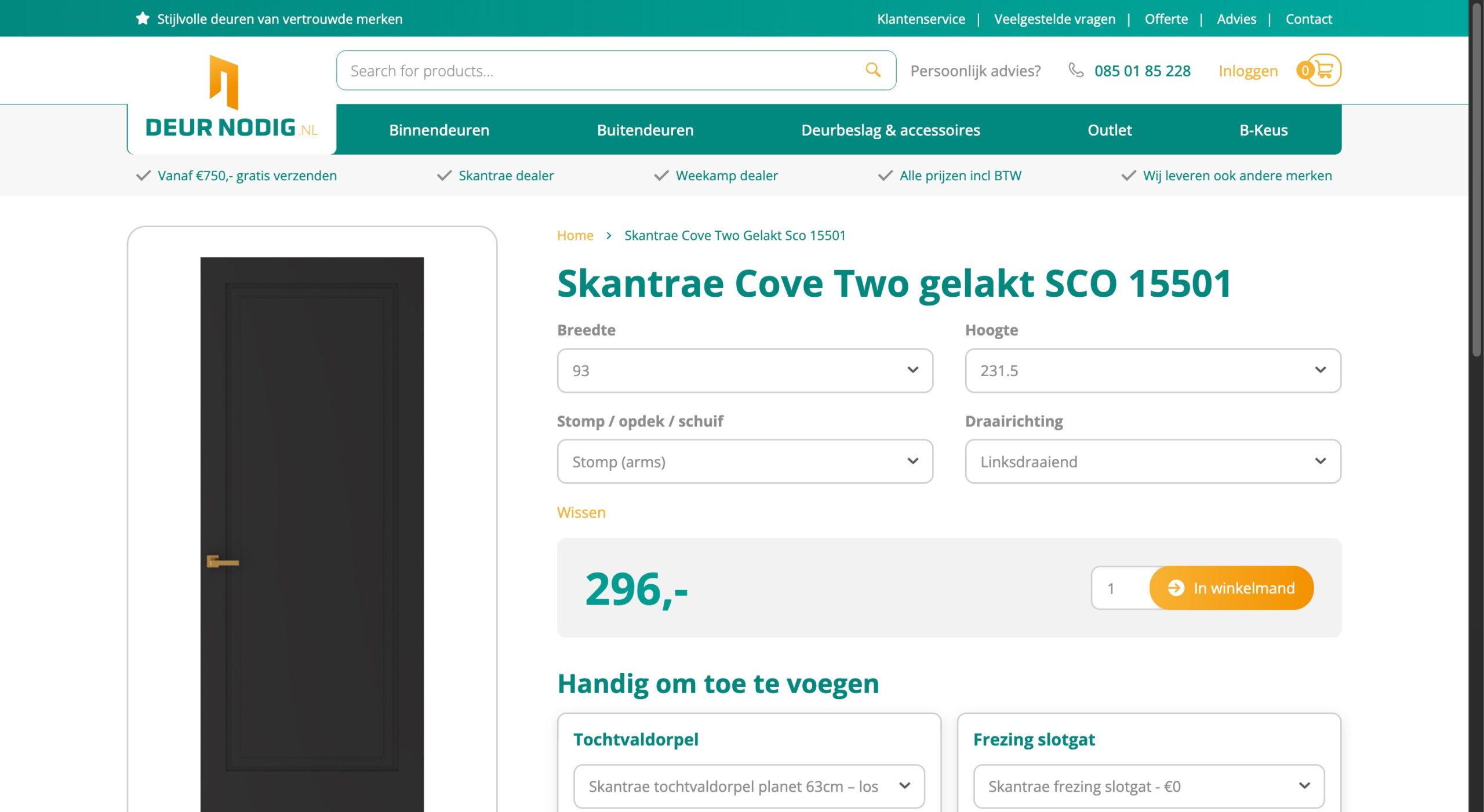Click the phone handset icon

[x=1076, y=70]
